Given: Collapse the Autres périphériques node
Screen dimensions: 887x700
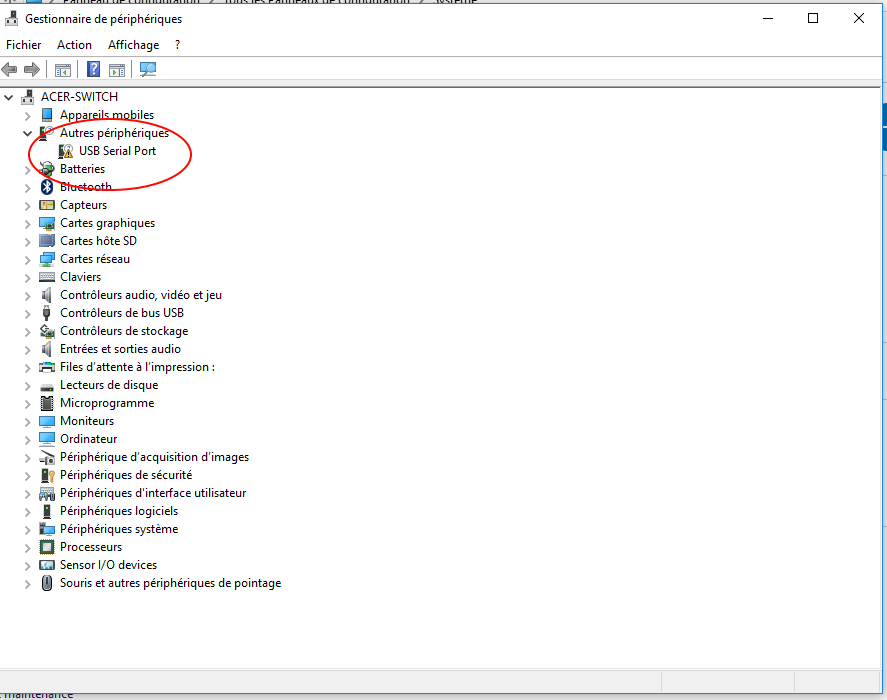Looking at the screenshot, I should pyautogui.click(x=28, y=133).
